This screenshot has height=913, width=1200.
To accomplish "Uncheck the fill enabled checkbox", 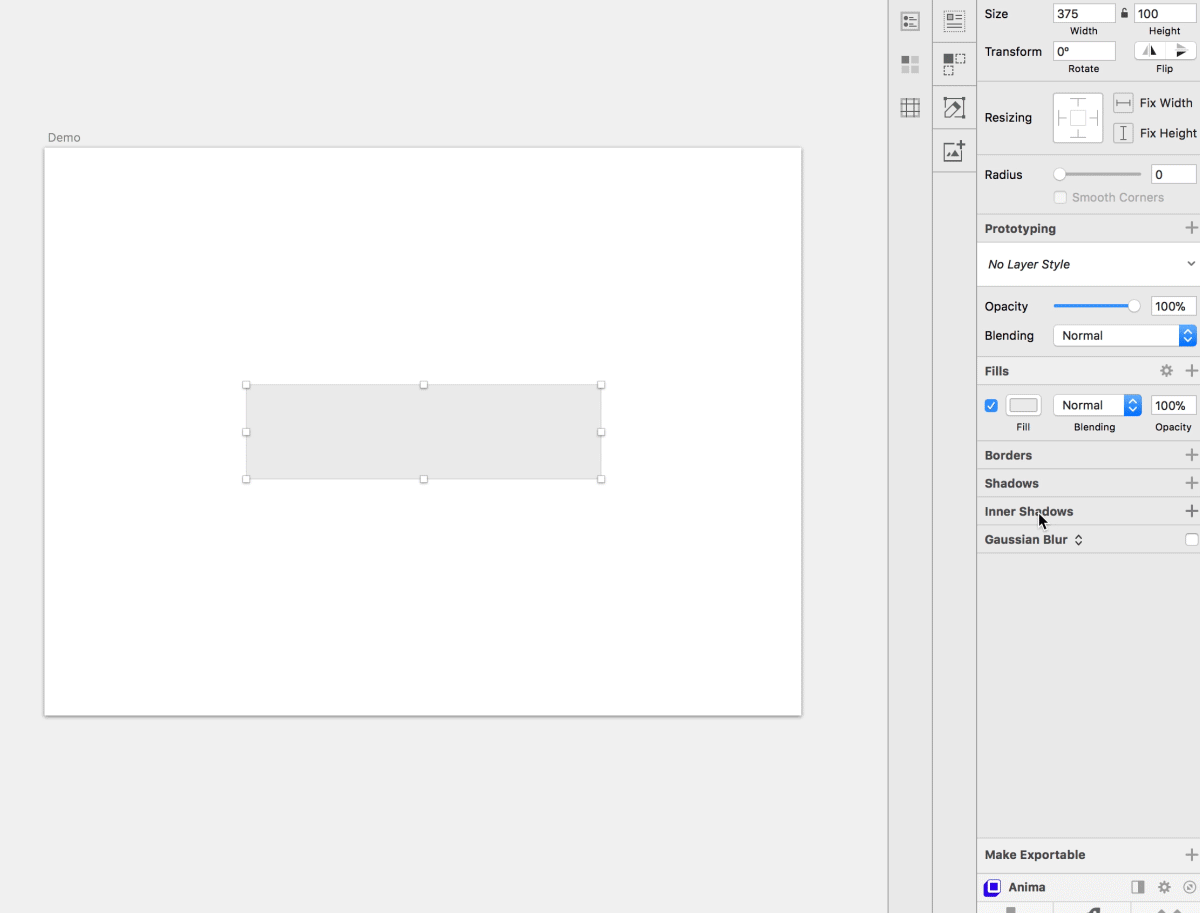I will click(991, 405).
